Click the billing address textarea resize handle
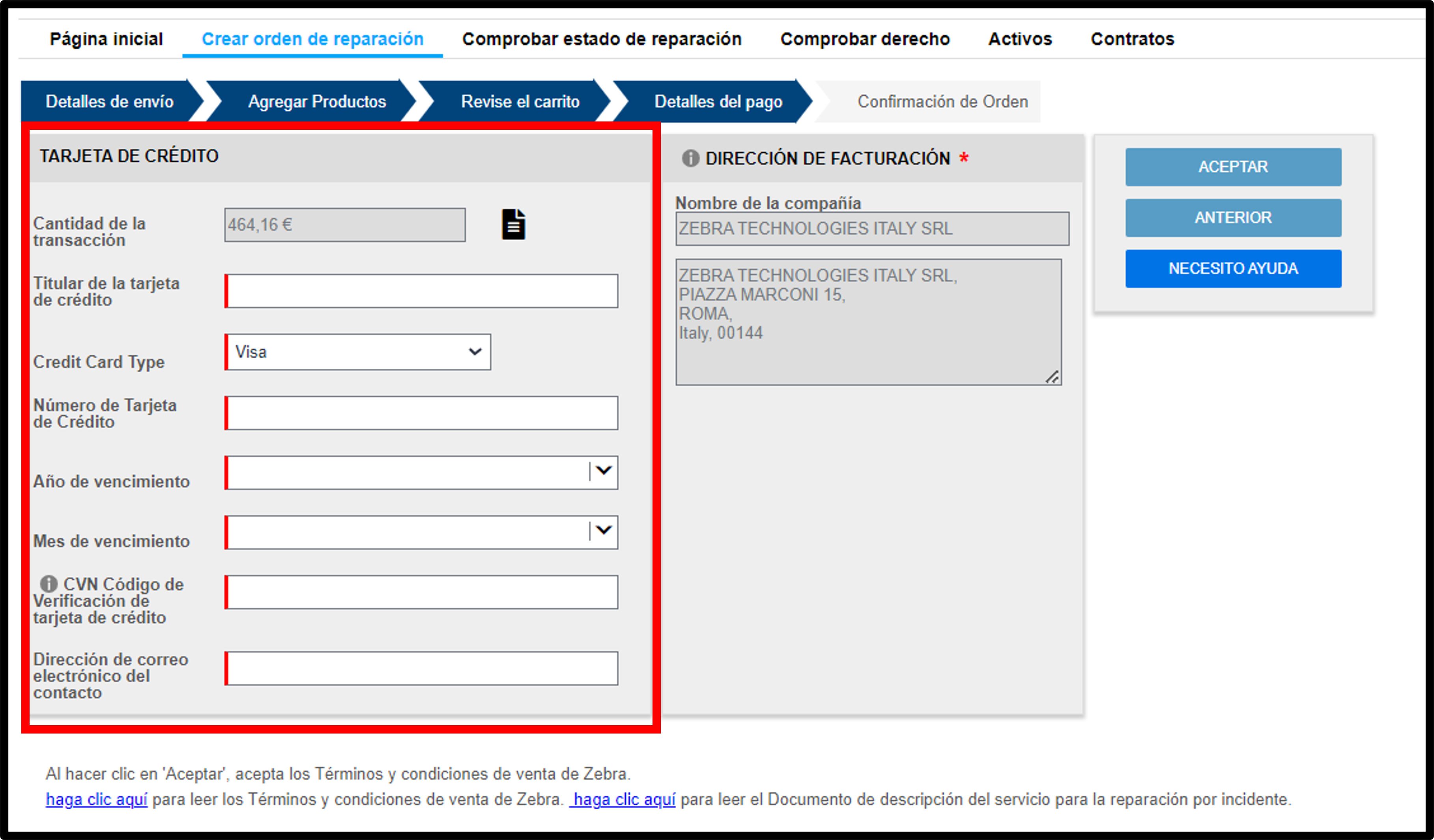Screen dimensions: 1434x840 click(x=1052, y=377)
